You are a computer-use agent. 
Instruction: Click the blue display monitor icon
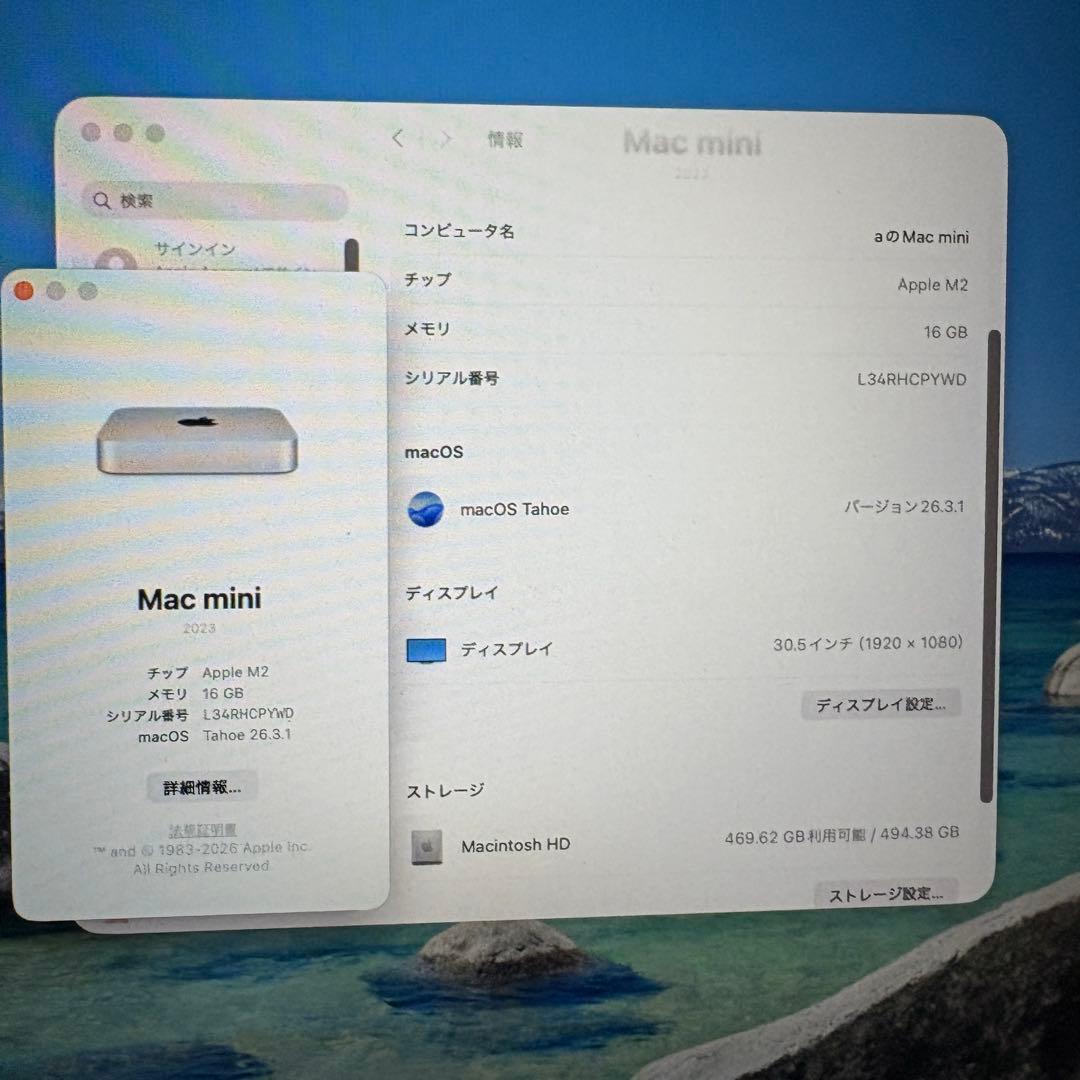coord(426,650)
